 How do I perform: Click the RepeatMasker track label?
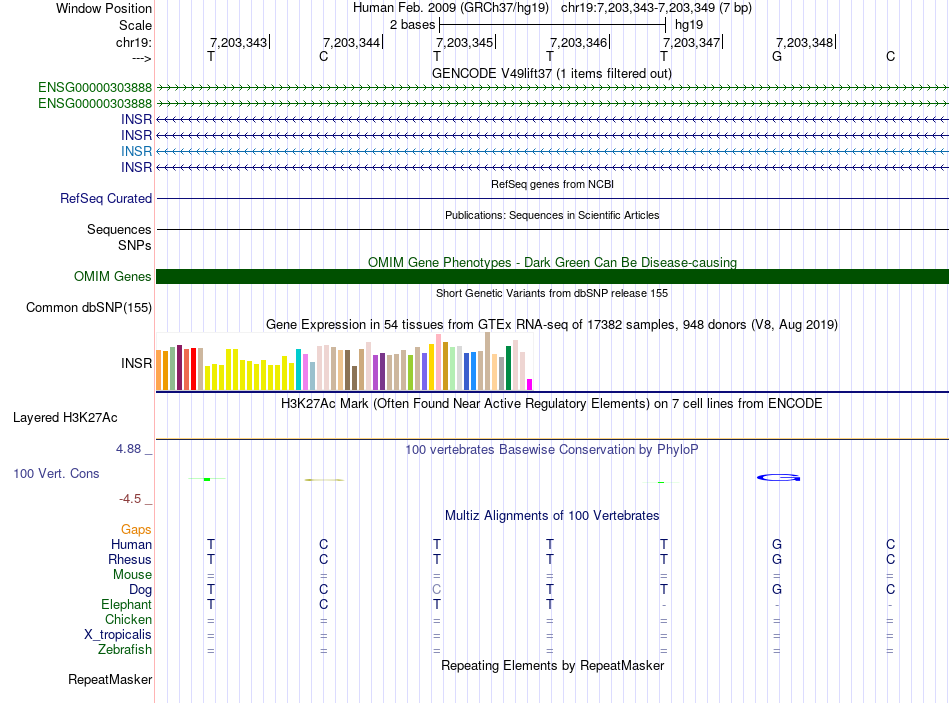click(x=110, y=680)
